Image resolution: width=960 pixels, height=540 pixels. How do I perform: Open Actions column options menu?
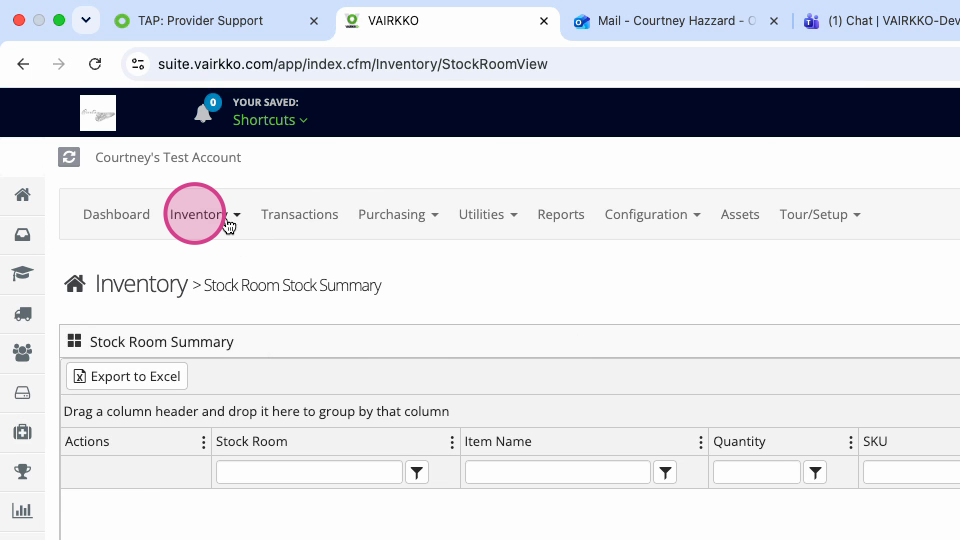(x=204, y=442)
